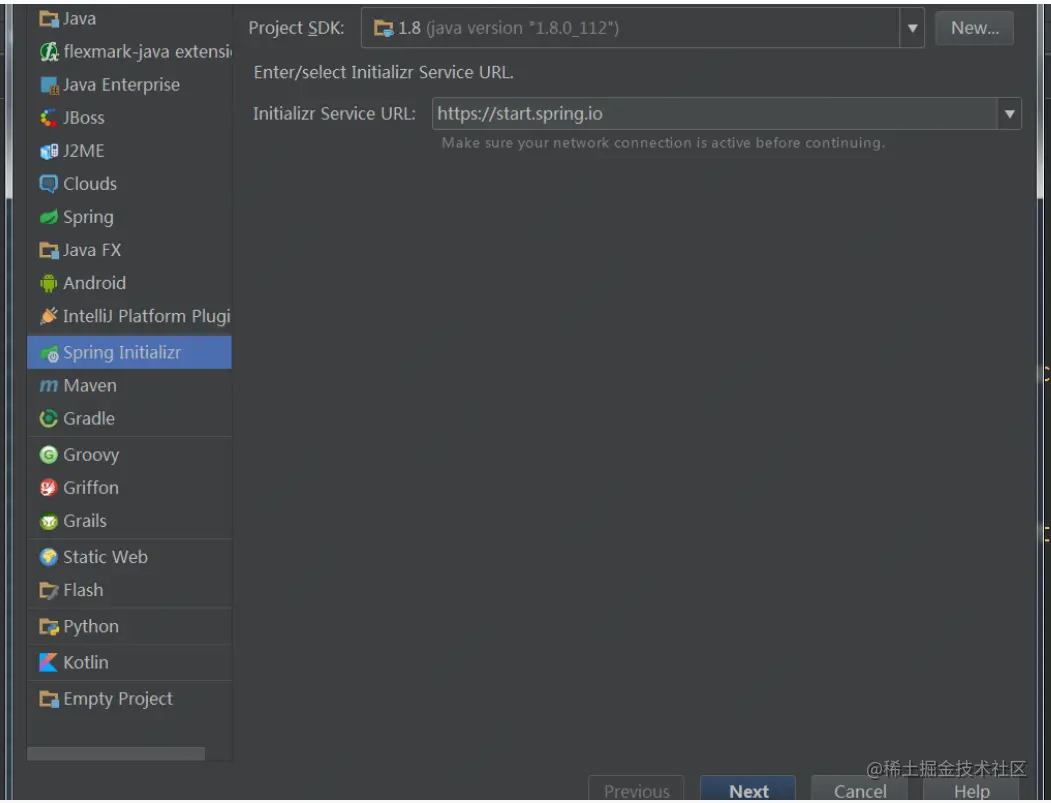
Task: Focus the Initializr Service URL text field
Action: pyautogui.click(x=715, y=114)
